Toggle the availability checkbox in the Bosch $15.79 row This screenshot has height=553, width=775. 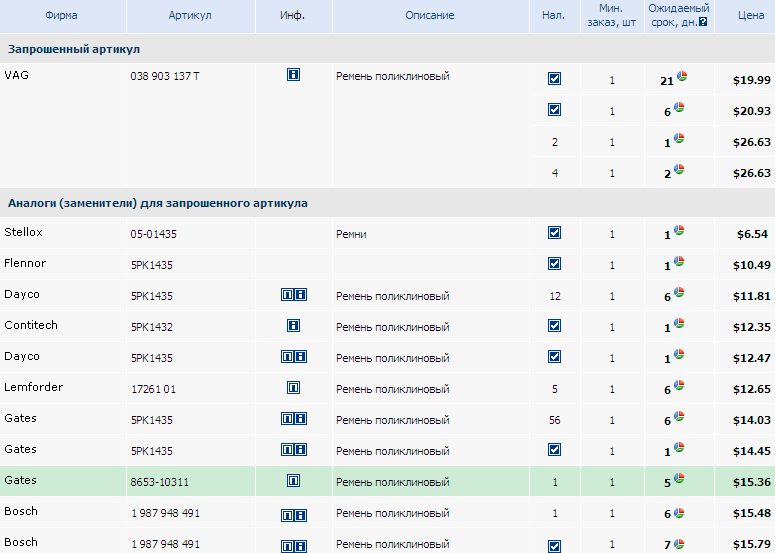coord(555,546)
